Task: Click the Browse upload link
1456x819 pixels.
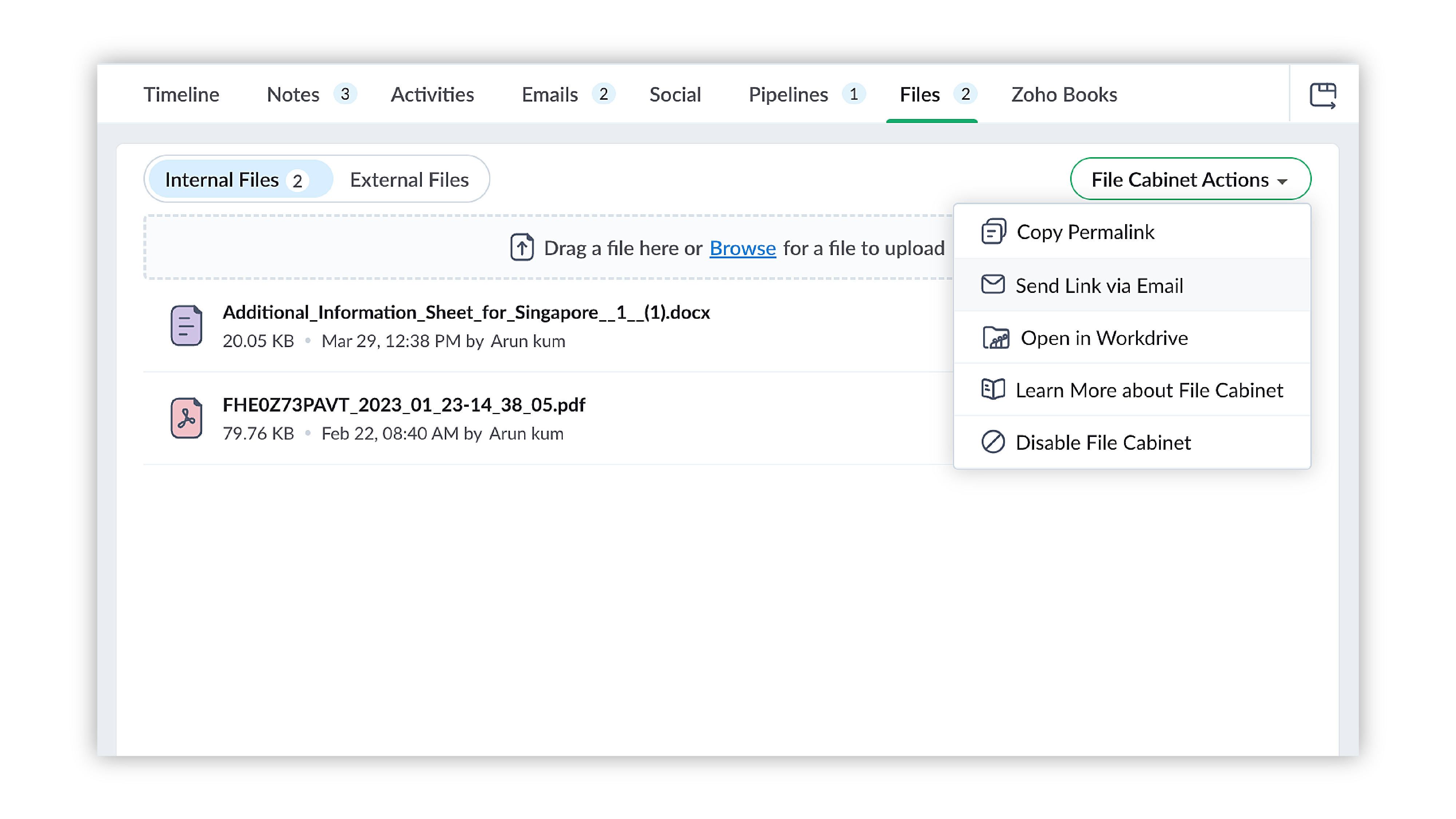Action: coord(742,248)
